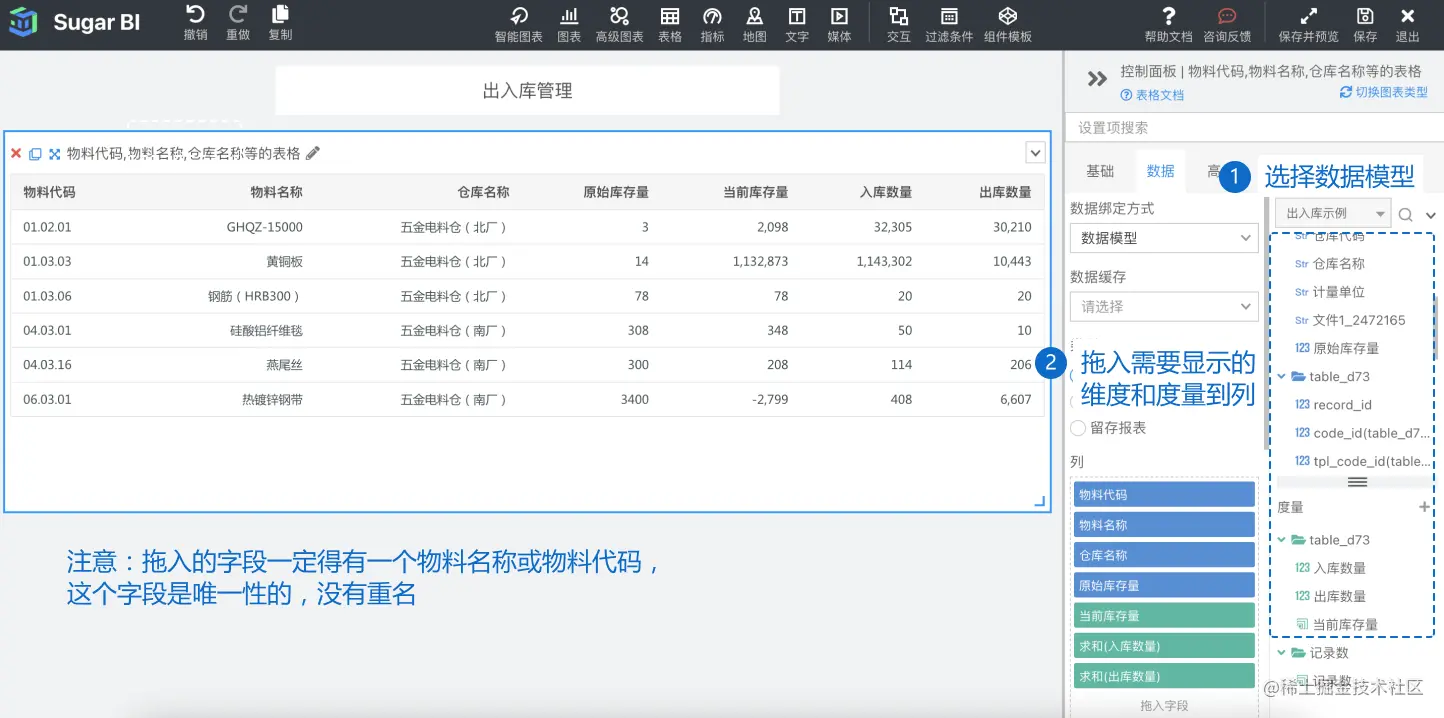Click the 入库数量 column header

pos(886,192)
